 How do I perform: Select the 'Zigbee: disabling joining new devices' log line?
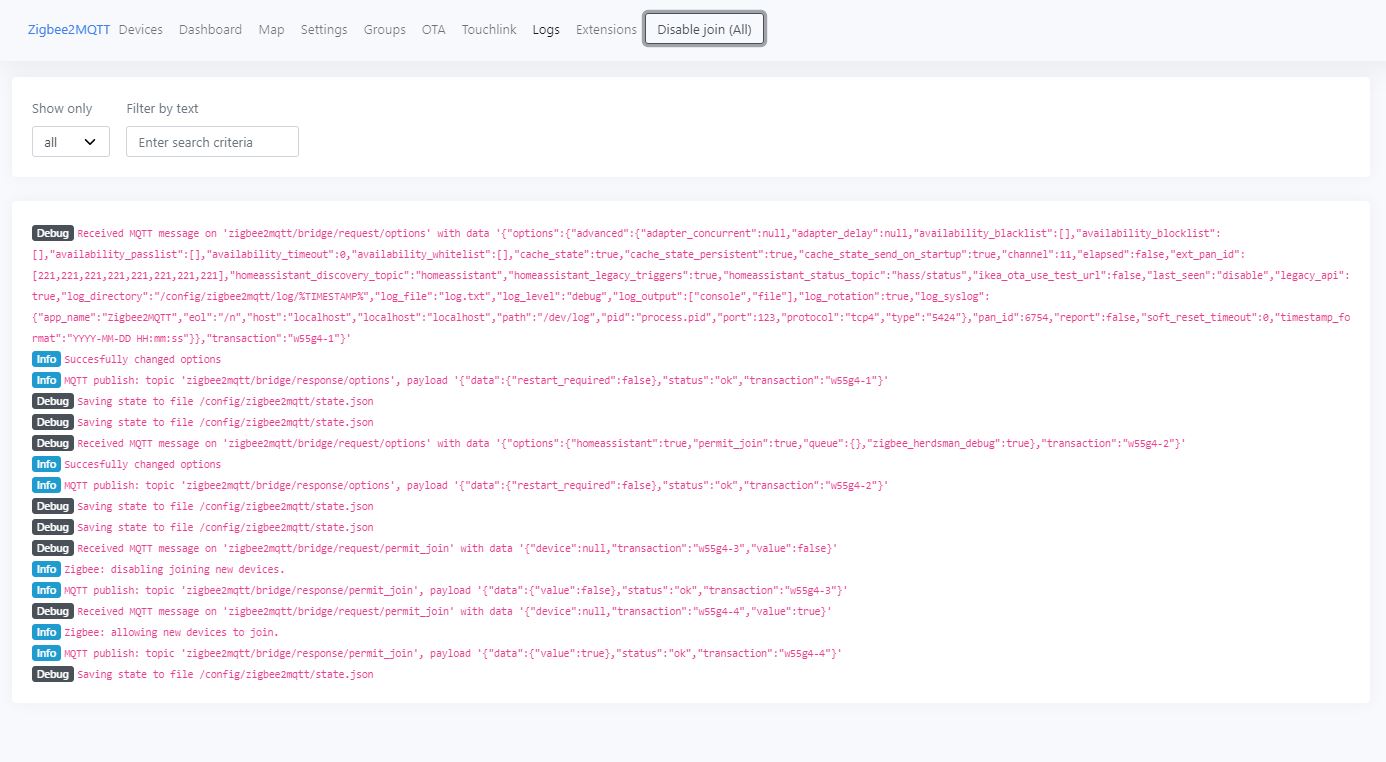point(174,569)
